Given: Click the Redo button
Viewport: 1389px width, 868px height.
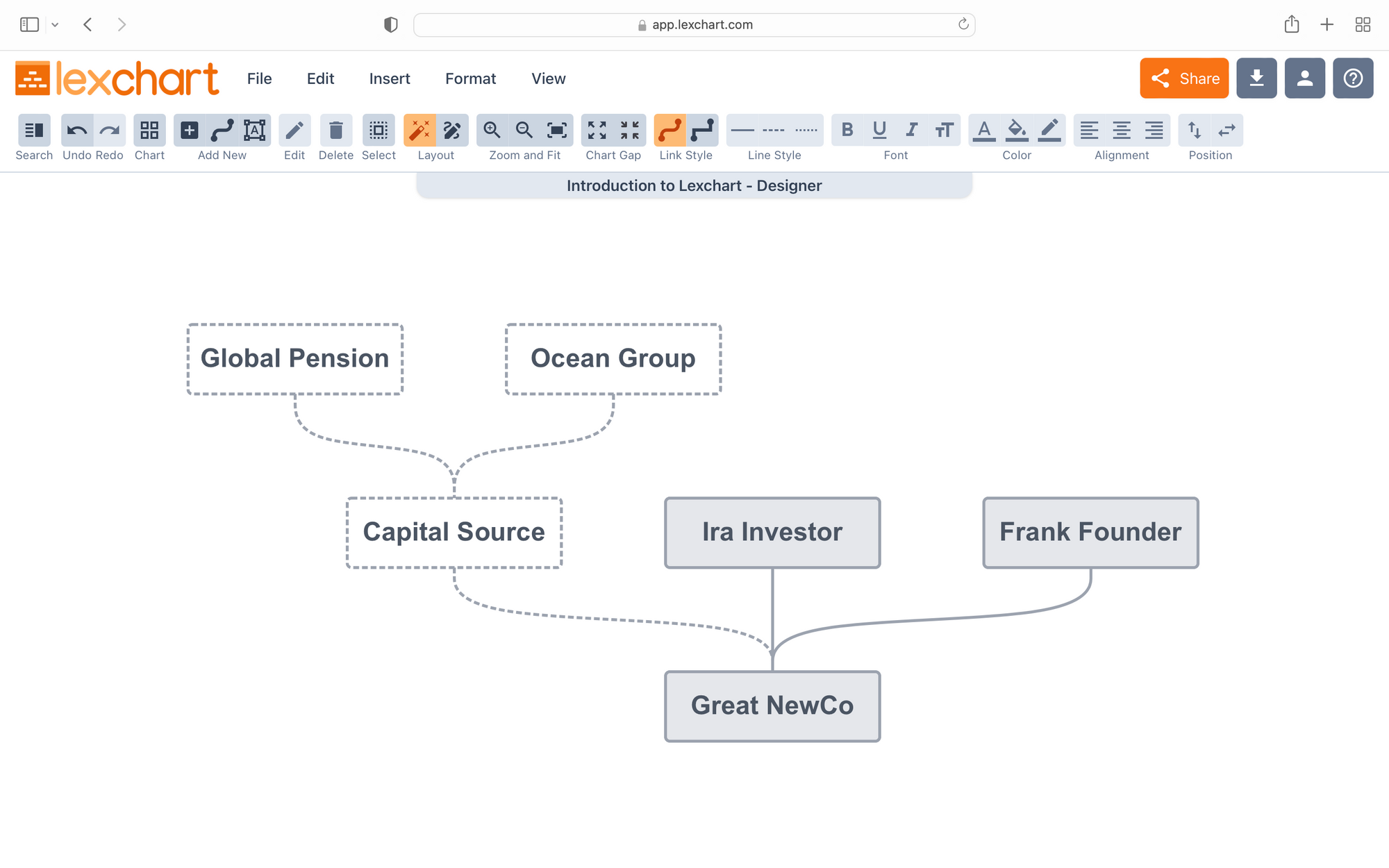Looking at the screenshot, I should tap(109, 130).
